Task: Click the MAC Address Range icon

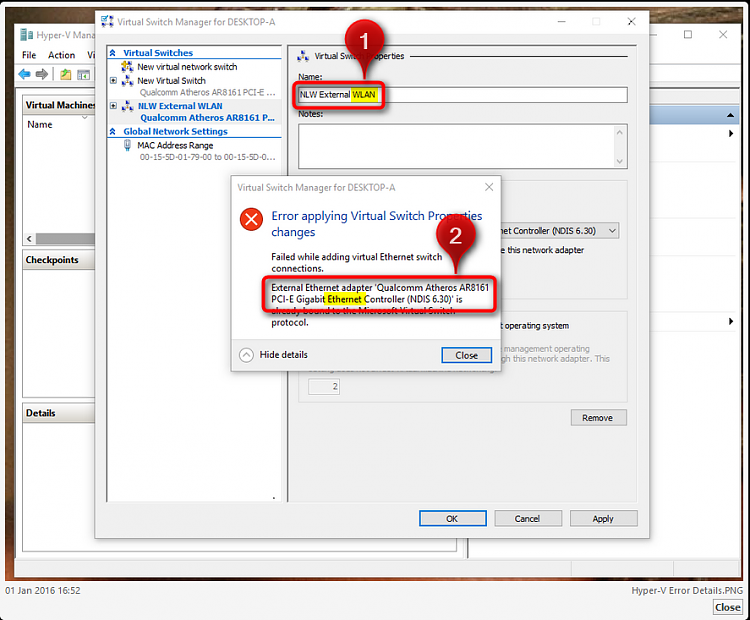Action: click(127, 145)
